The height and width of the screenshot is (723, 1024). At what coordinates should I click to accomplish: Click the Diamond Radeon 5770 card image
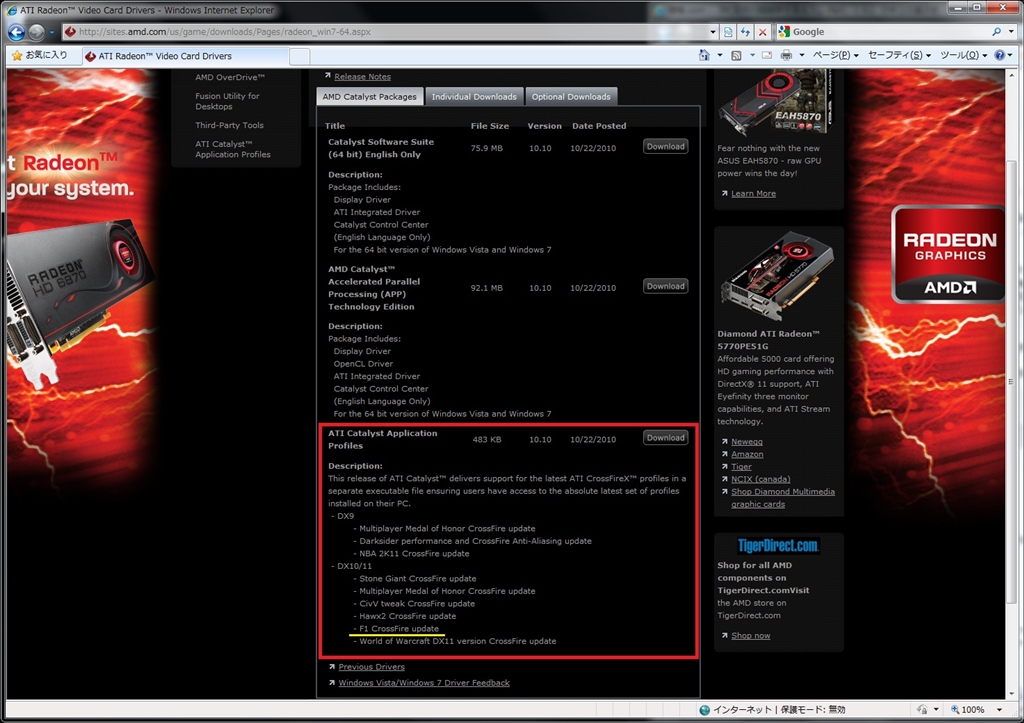coord(777,276)
